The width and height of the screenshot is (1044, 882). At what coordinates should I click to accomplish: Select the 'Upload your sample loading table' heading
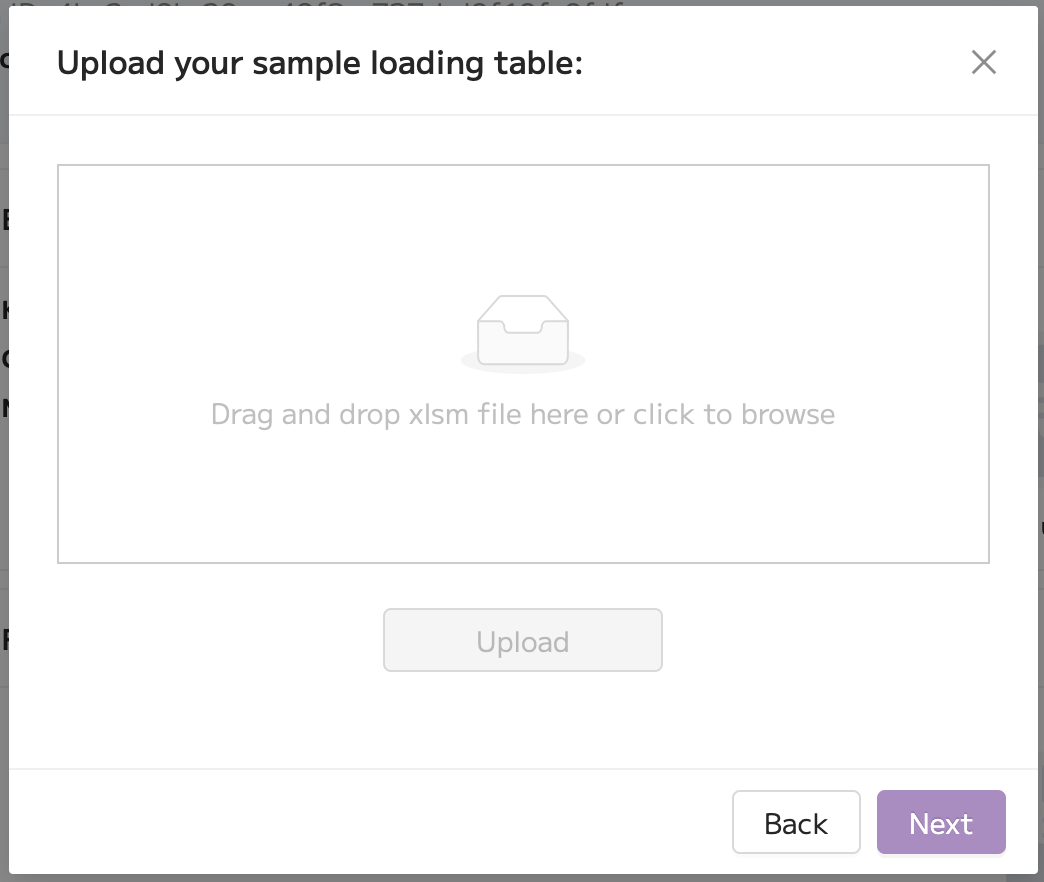[320, 64]
